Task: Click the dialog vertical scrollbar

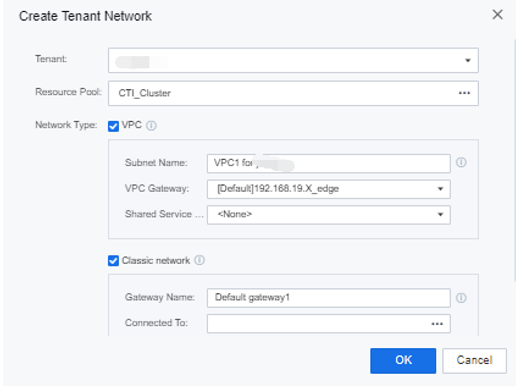Action: click(x=514, y=160)
